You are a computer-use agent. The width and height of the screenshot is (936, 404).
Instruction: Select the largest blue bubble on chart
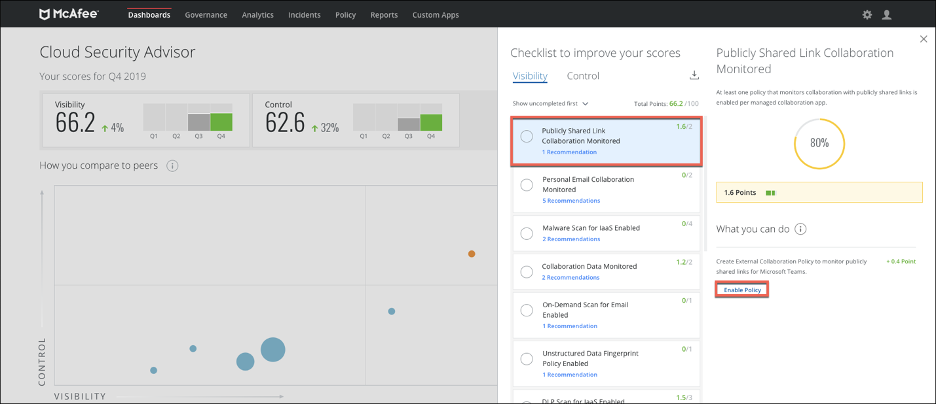pyautogui.click(x=273, y=350)
